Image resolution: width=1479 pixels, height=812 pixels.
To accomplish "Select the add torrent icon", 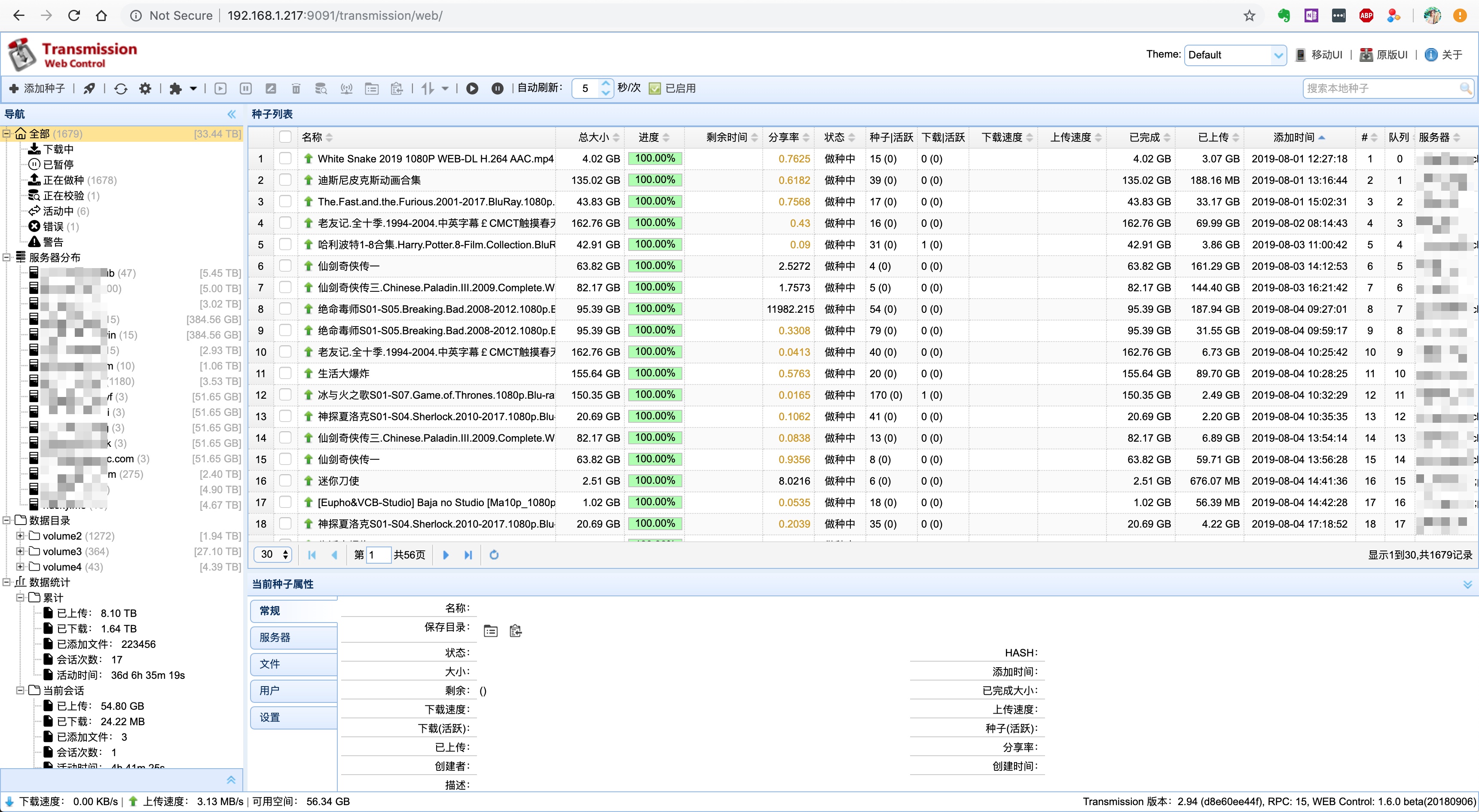I will pos(37,88).
